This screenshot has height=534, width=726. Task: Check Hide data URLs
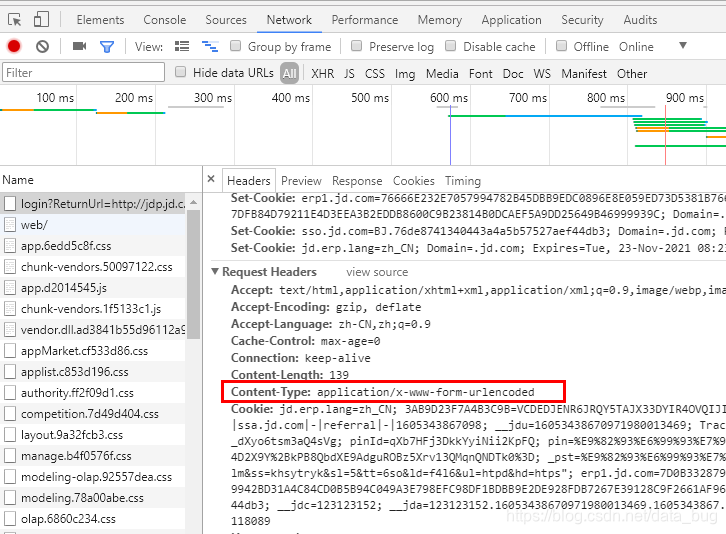(x=181, y=72)
